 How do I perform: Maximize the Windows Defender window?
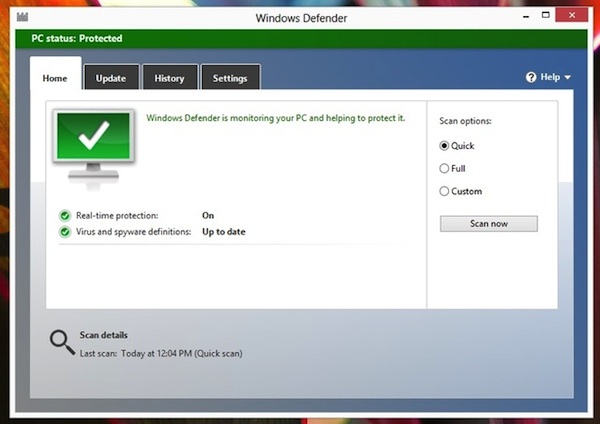[x=546, y=15]
